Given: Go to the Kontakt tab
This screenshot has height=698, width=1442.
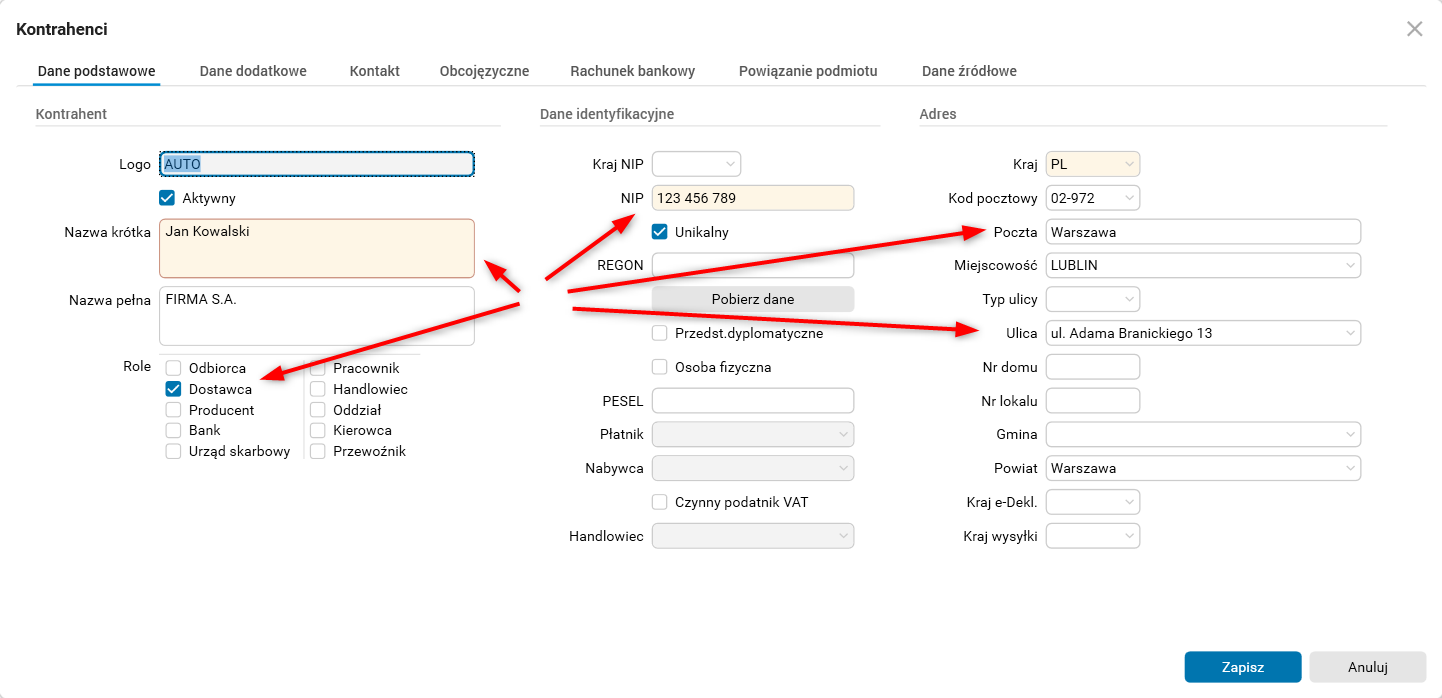Looking at the screenshot, I should 375,71.
